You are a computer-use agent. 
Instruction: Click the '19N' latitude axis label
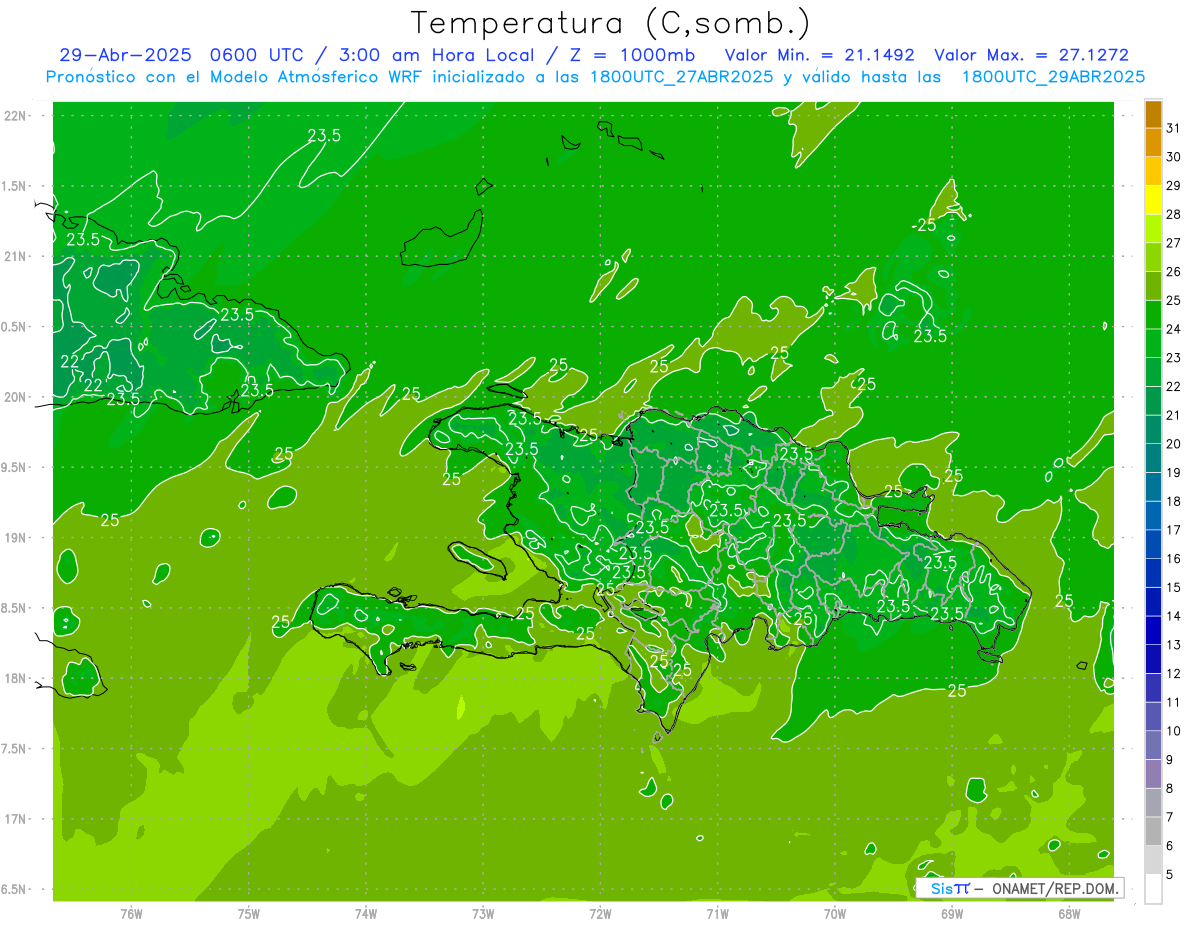[x=16, y=537]
